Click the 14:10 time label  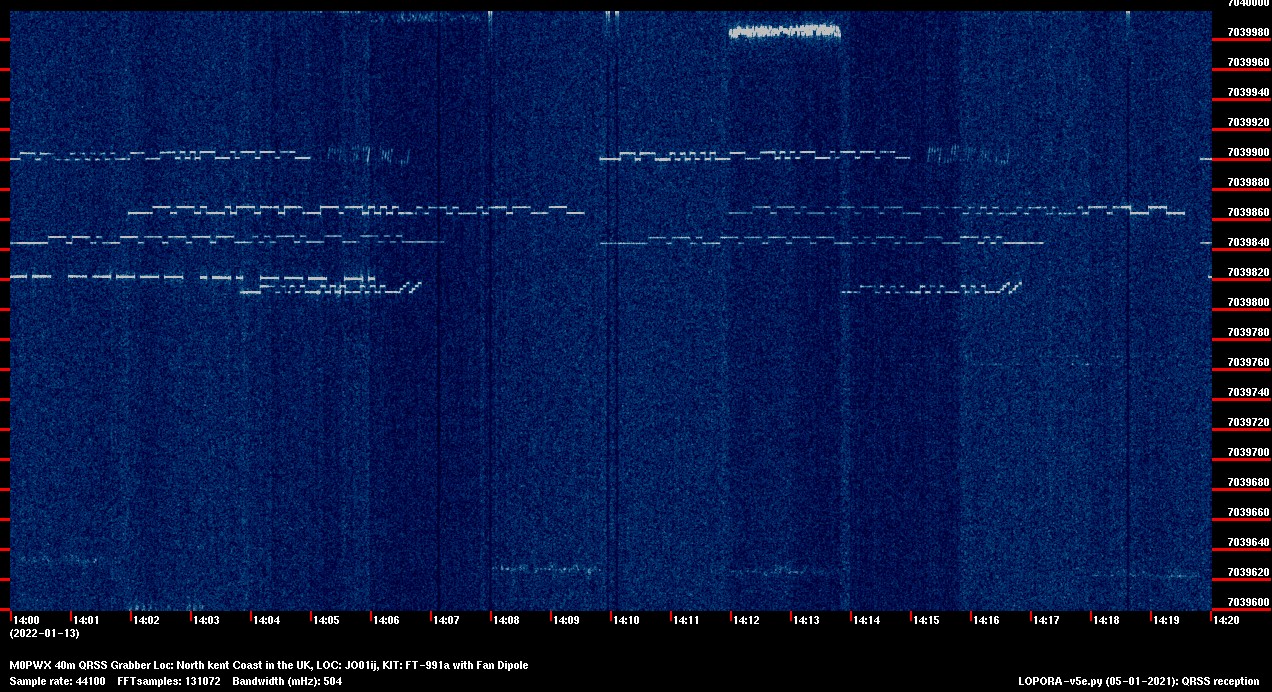626,621
